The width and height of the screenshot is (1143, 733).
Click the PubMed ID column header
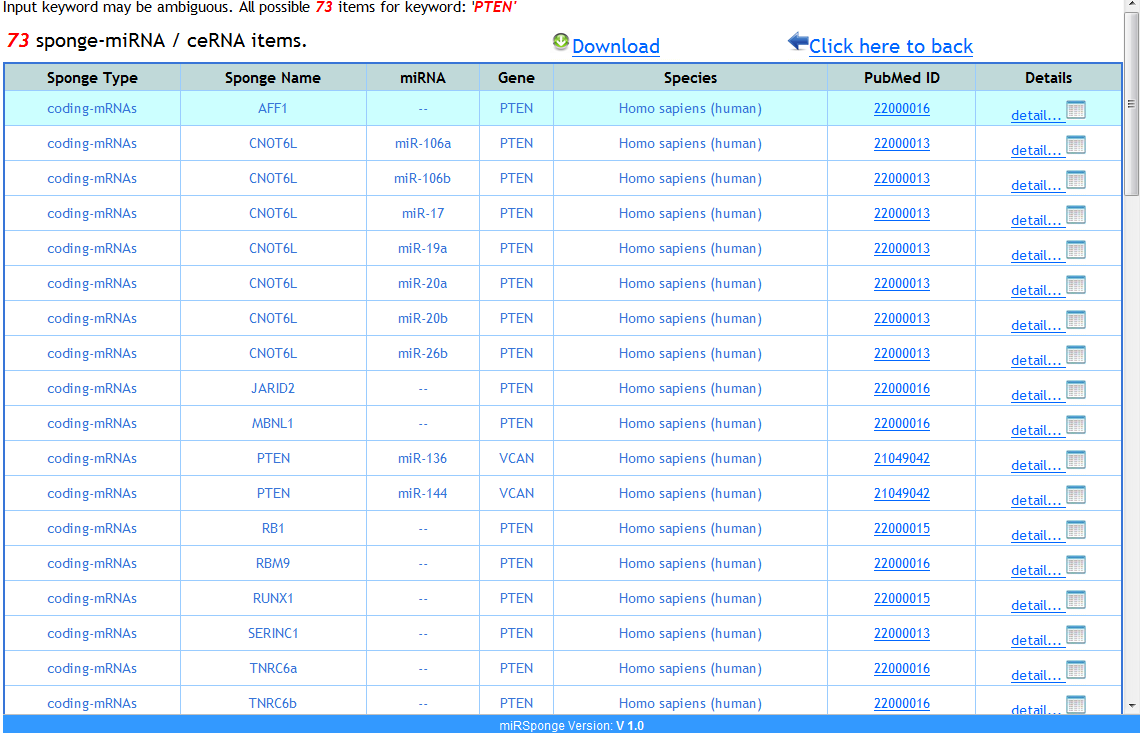[x=901, y=77]
